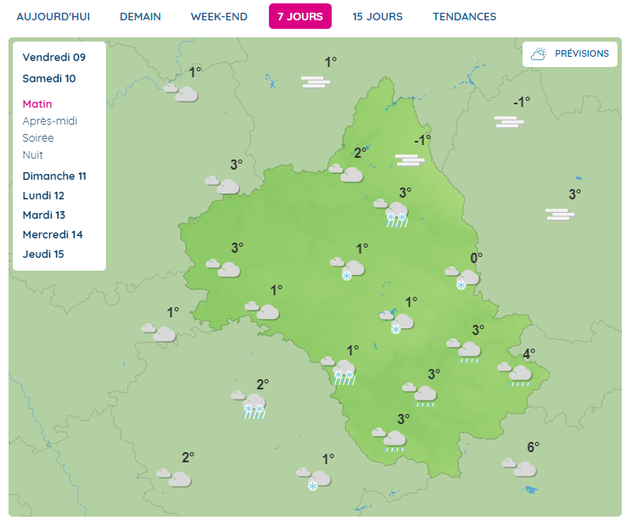Click the fog icon below upper-right -1°
Viewport: 626px width, 520px height.
click(x=509, y=122)
